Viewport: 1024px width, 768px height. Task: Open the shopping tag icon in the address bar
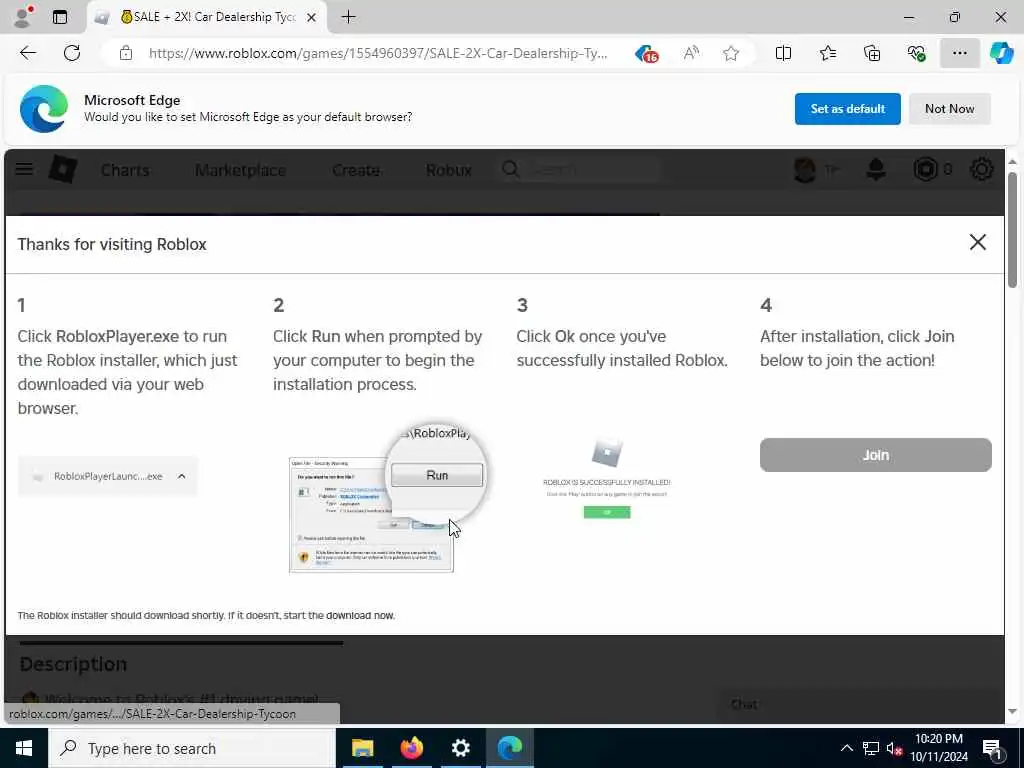click(x=647, y=54)
